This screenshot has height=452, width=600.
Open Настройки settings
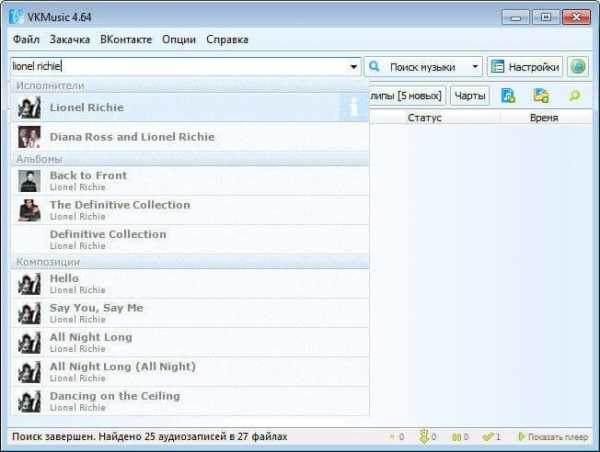[525, 67]
